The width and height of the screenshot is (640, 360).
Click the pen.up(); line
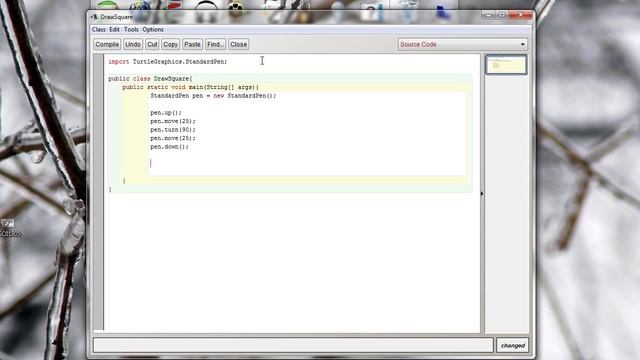pos(166,113)
